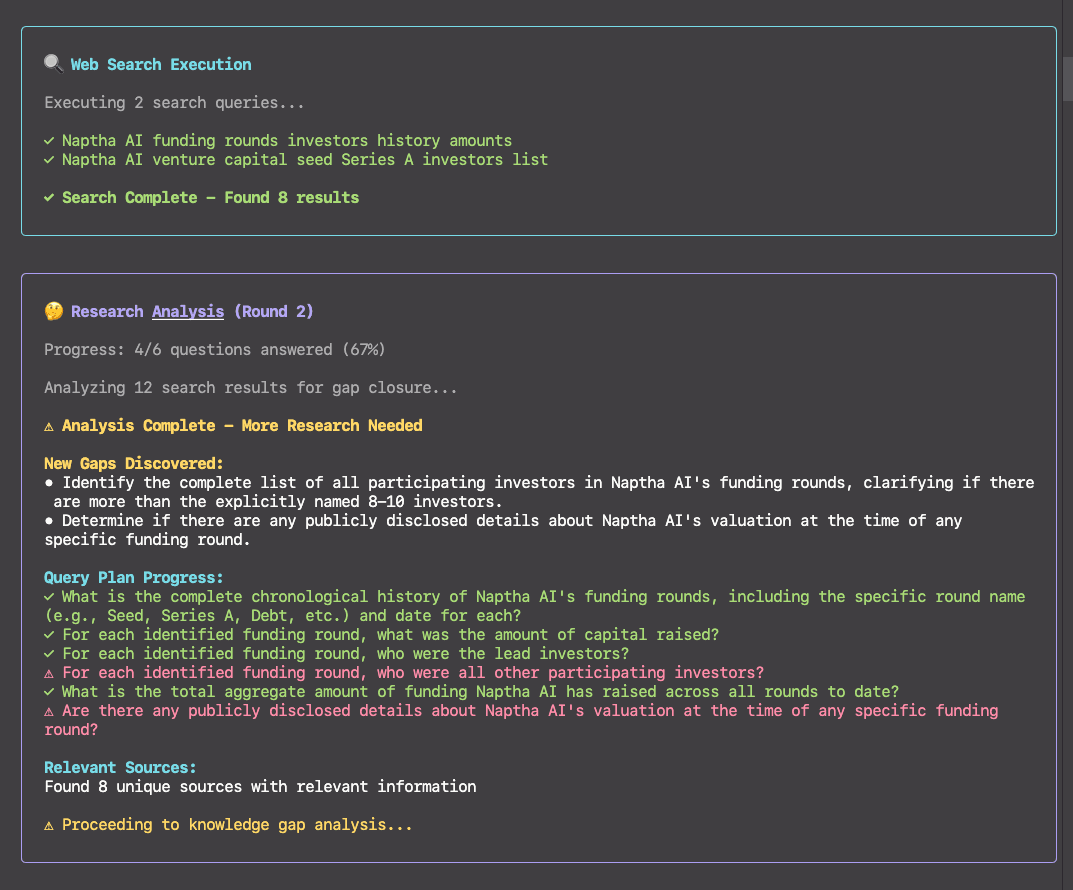Click 'Analyzing 12 search results for gap closure' line

pos(251,387)
